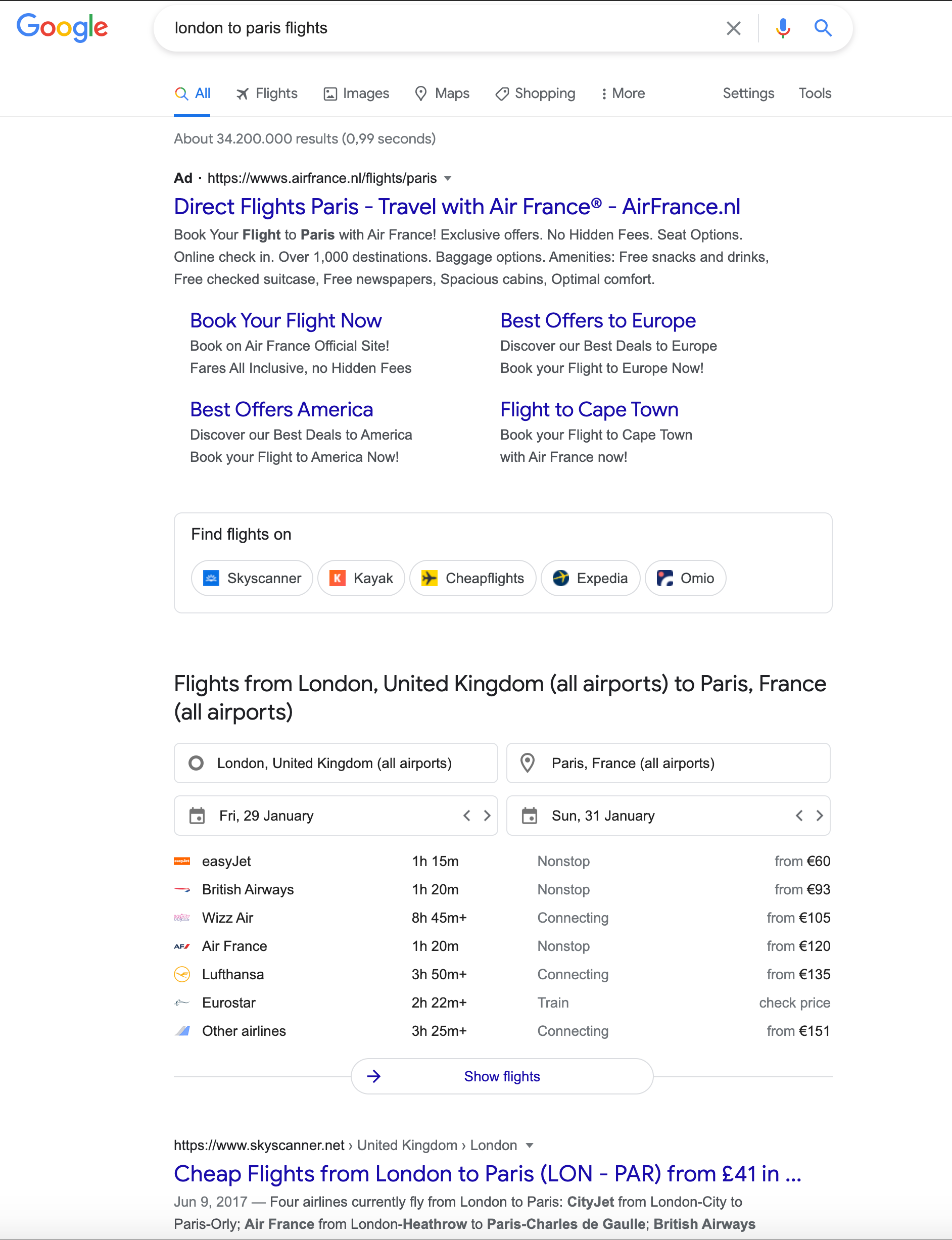Click the 'Show flights' button

[x=502, y=1076]
